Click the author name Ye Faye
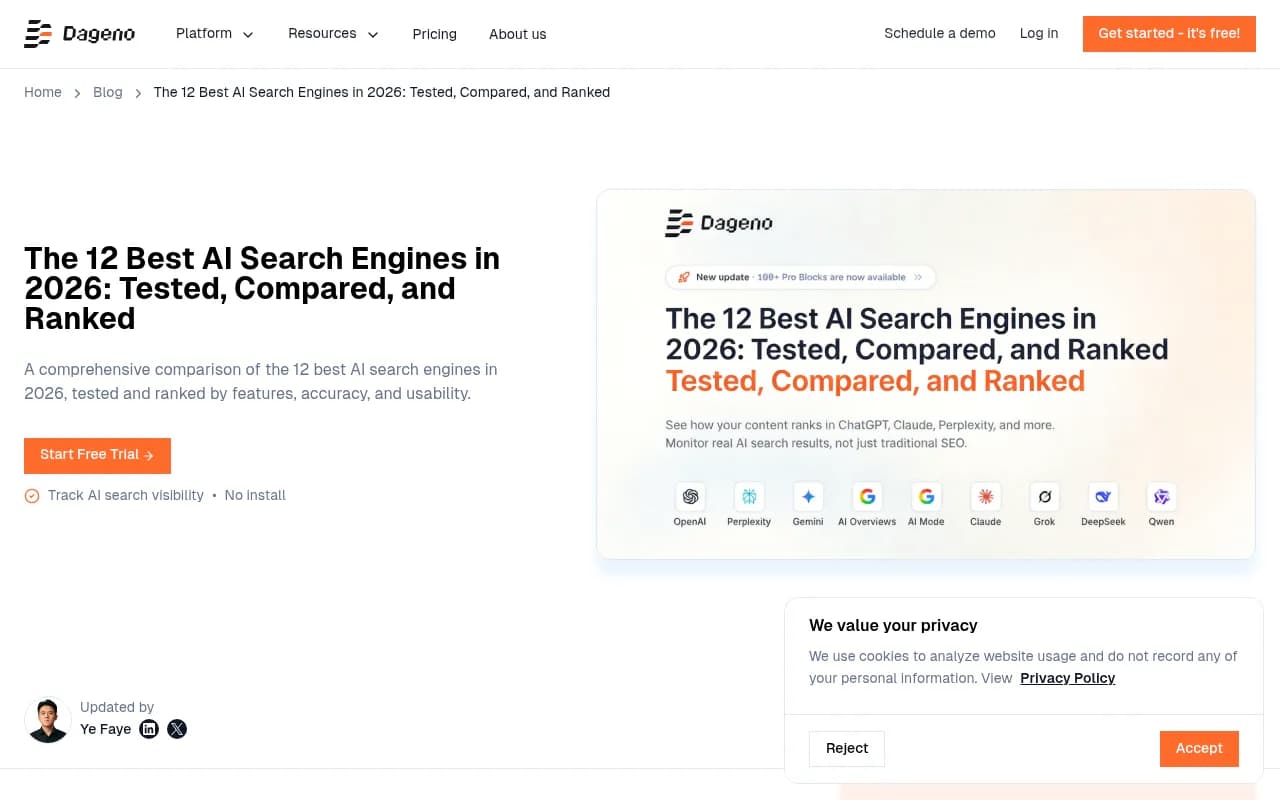Image resolution: width=1280 pixels, height=800 pixels. coord(105,729)
